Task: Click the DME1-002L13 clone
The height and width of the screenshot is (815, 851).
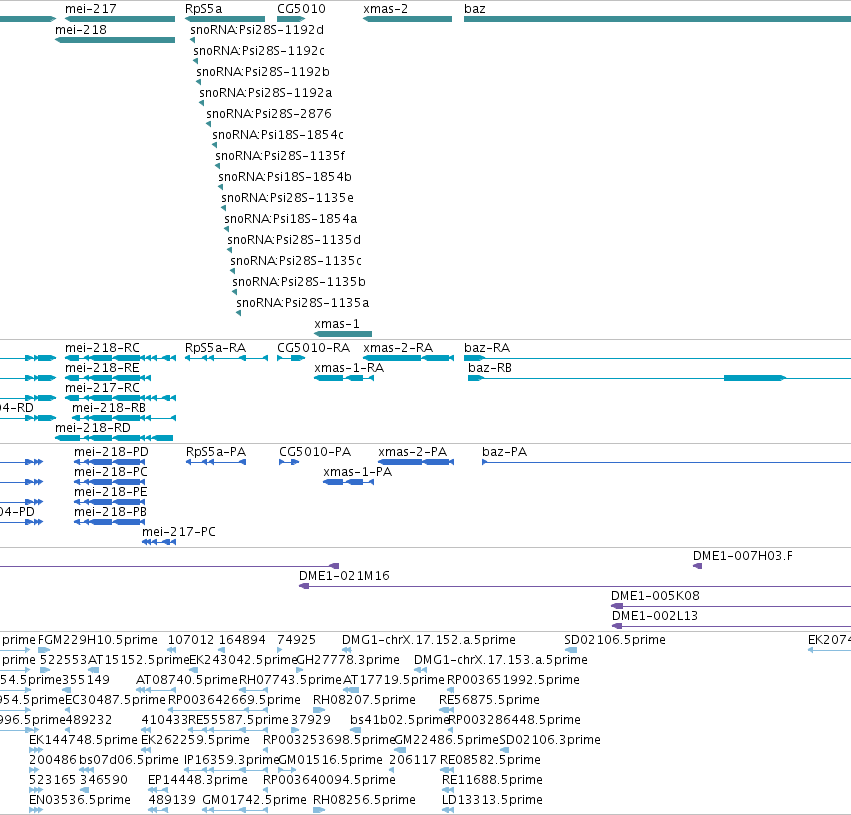Action: click(x=731, y=626)
